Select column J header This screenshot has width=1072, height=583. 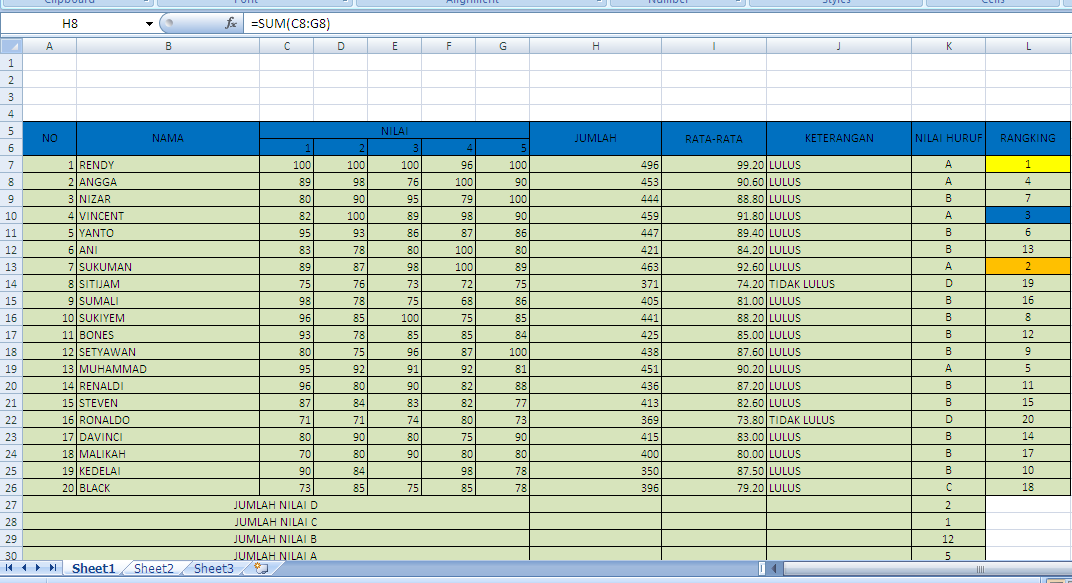839,46
